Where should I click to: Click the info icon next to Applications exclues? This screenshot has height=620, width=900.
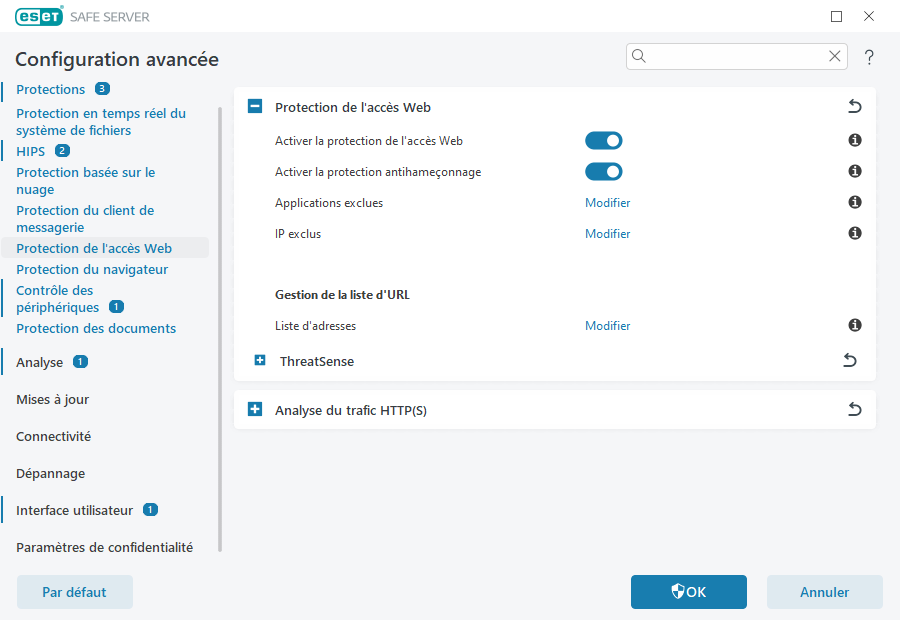tap(854, 202)
